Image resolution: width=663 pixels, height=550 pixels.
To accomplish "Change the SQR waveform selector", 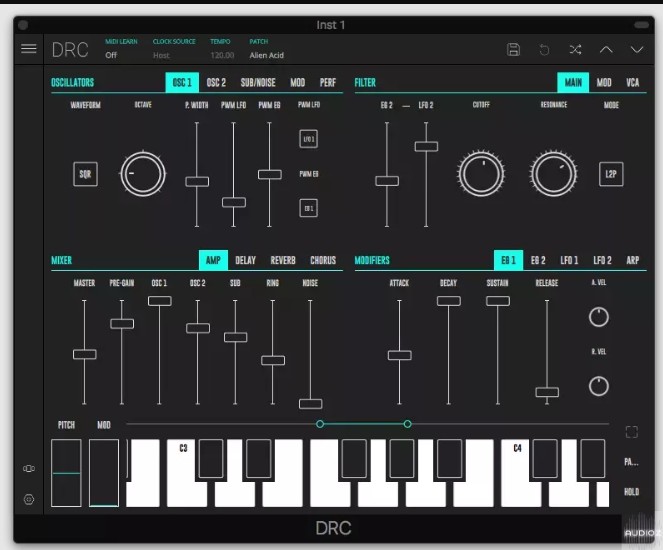I will (x=86, y=174).
